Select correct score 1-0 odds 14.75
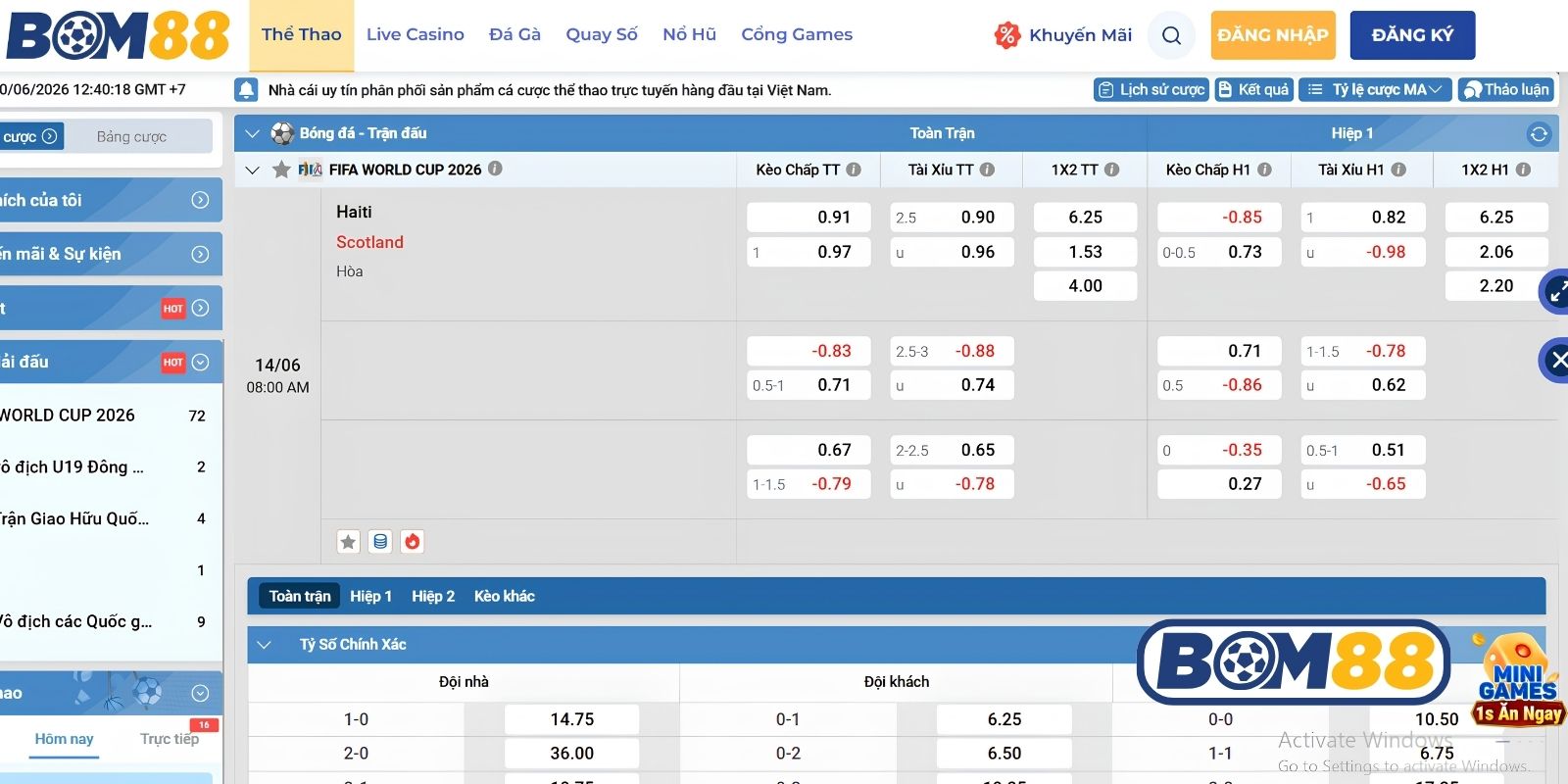This screenshot has width=1568, height=784. click(x=571, y=719)
